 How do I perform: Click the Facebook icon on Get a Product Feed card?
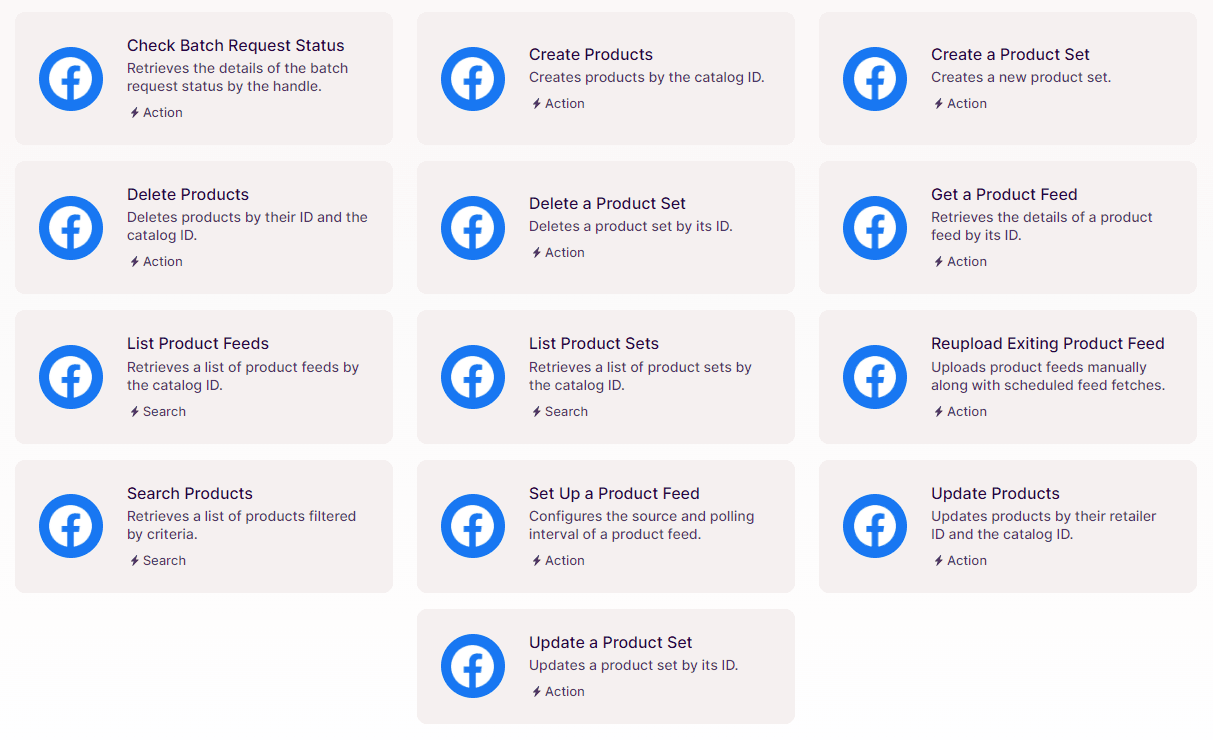tap(875, 227)
